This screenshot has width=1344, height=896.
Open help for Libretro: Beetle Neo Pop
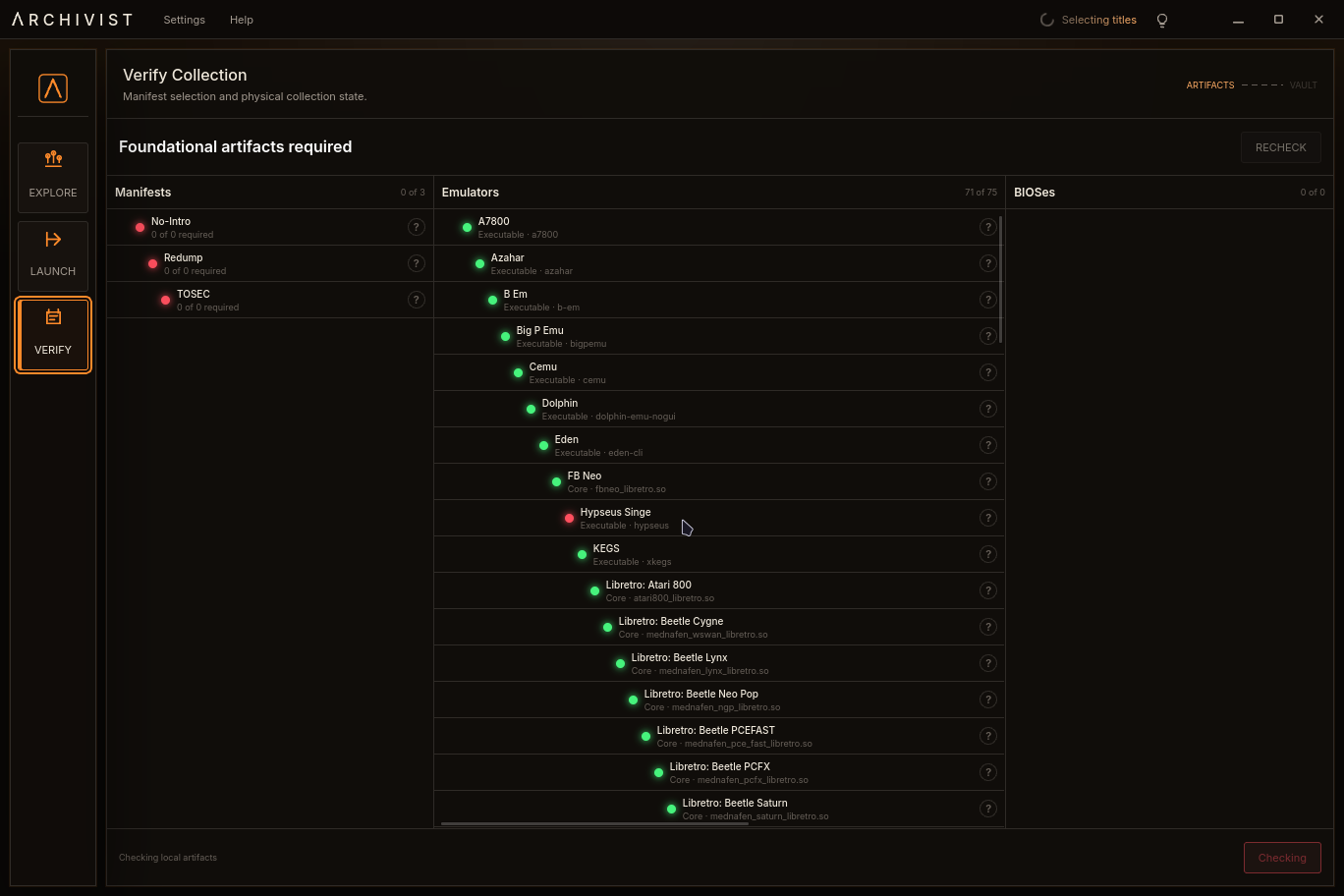988,700
